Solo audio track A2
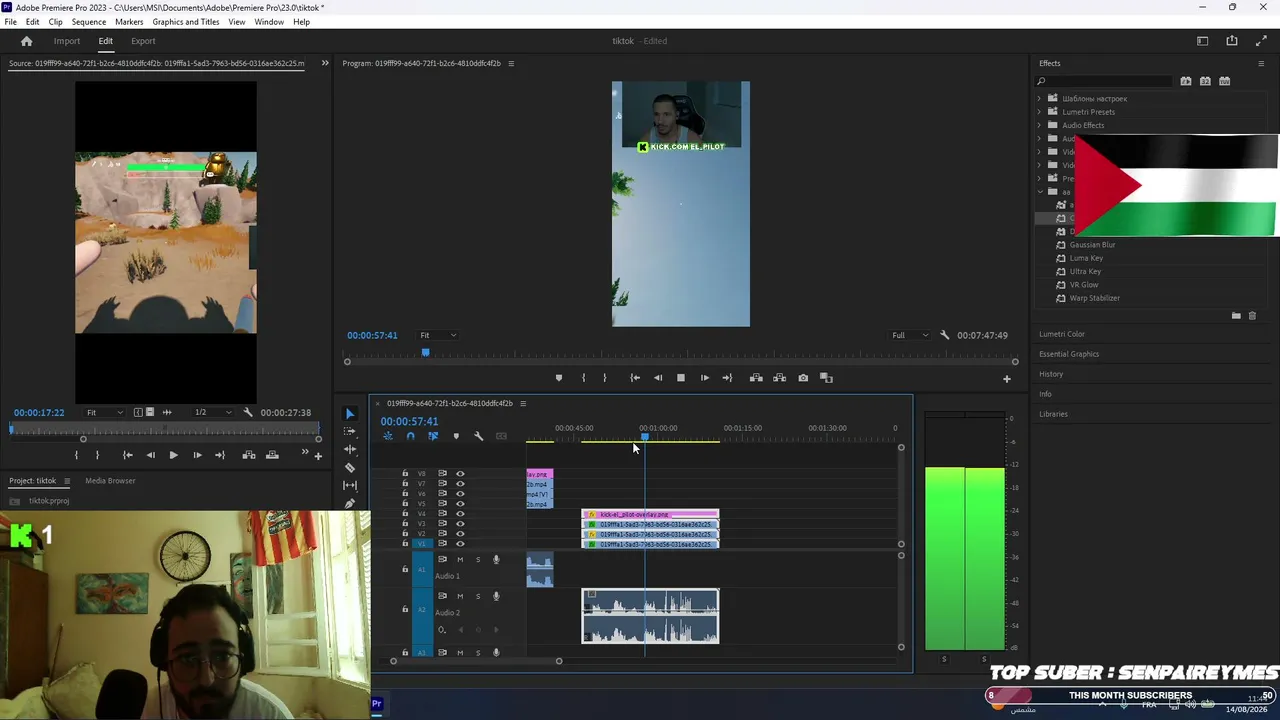 point(478,596)
